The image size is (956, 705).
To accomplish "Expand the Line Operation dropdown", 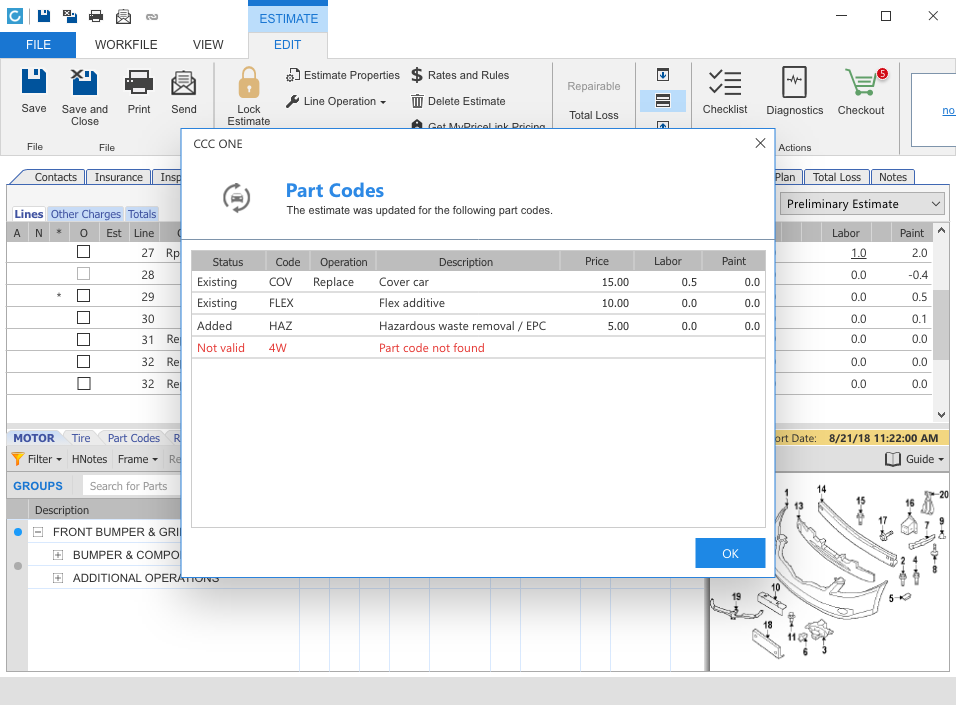I will [337, 102].
